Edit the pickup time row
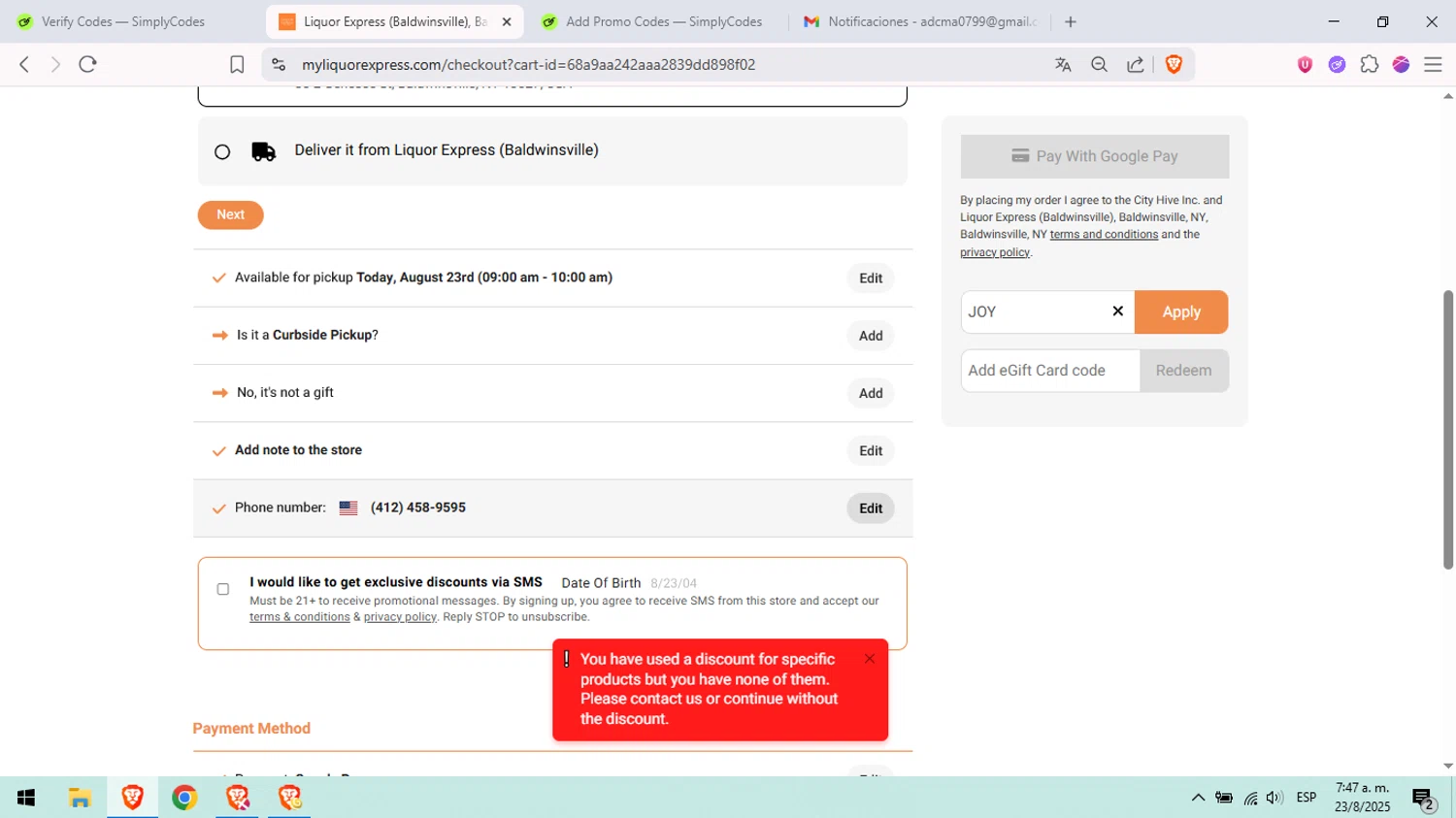The width and height of the screenshot is (1456, 818). coord(871,278)
